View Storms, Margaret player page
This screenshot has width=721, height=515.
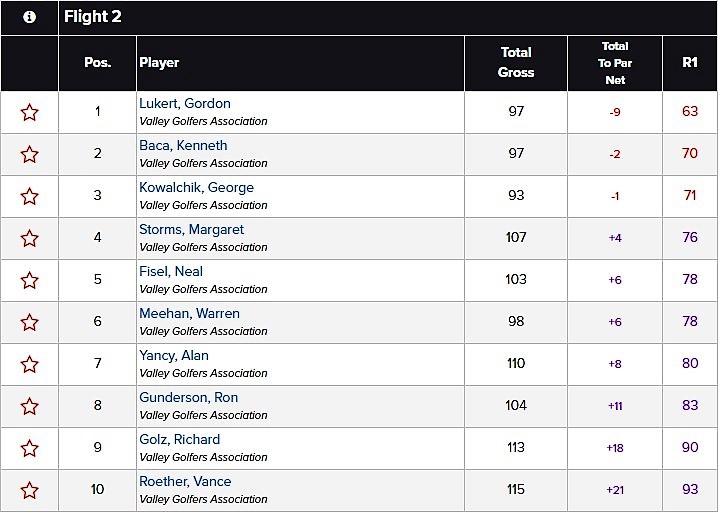(x=191, y=229)
